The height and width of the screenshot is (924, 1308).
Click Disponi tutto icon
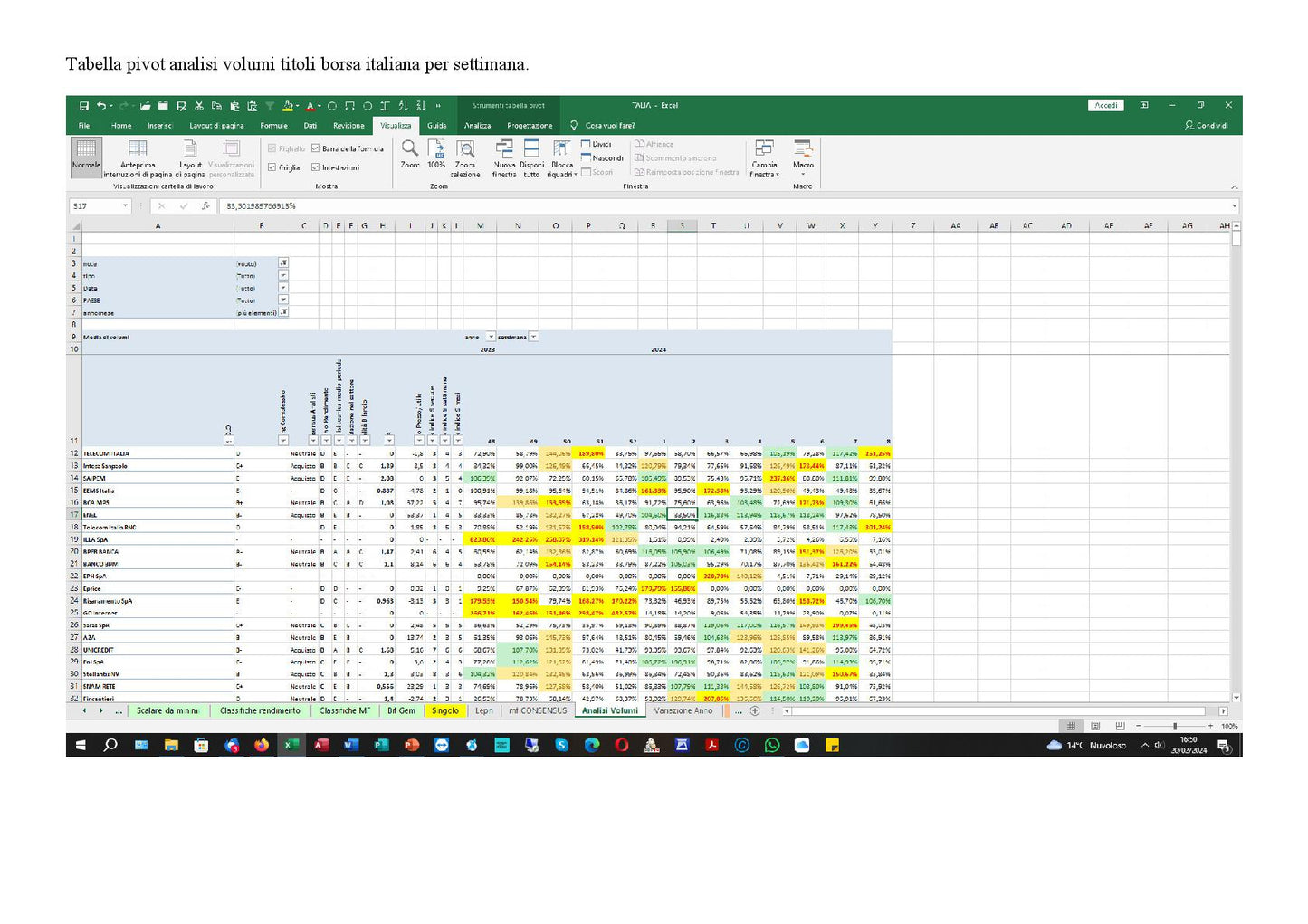click(531, 158)
